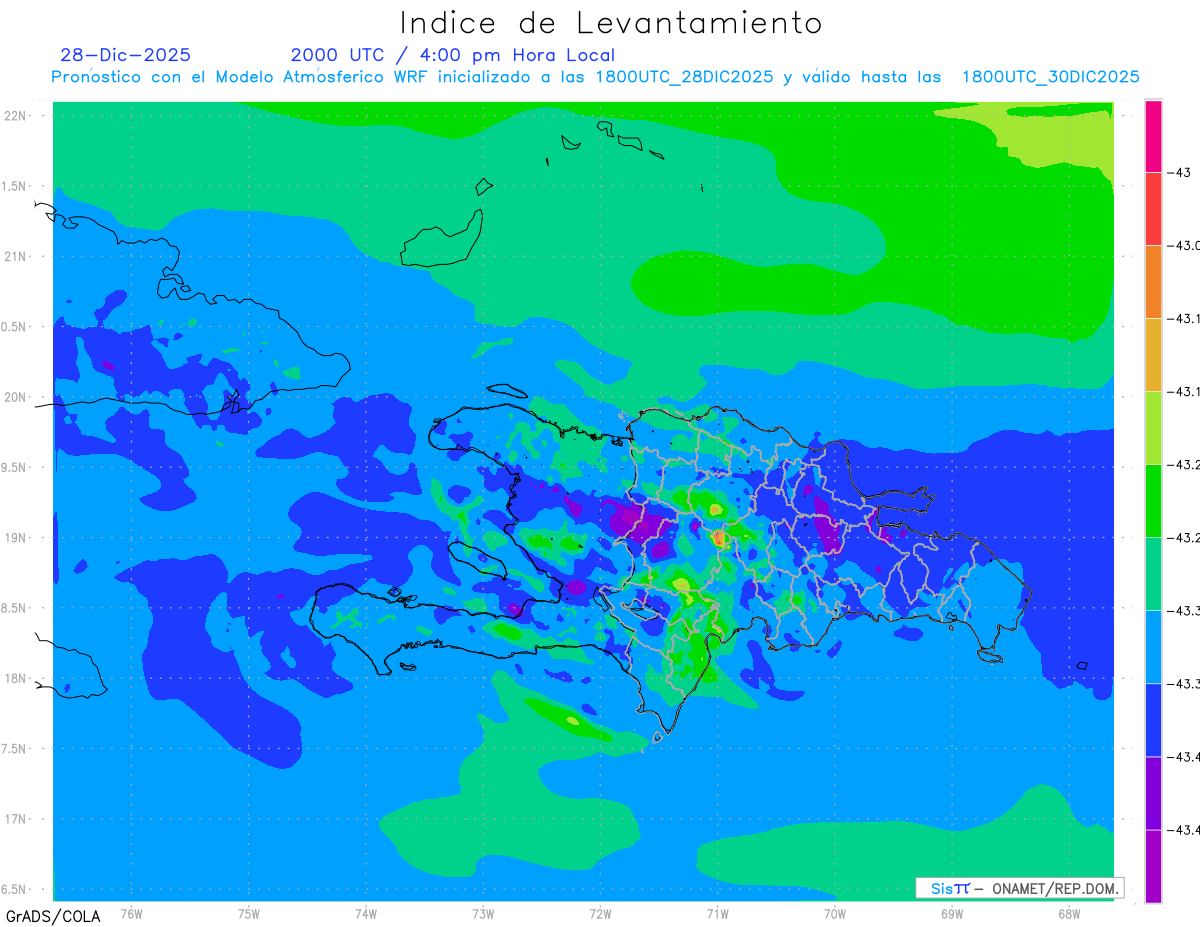The image size is (1200, 927).
Task: Click the '69W' longitude label
Action: click(952, 914)
